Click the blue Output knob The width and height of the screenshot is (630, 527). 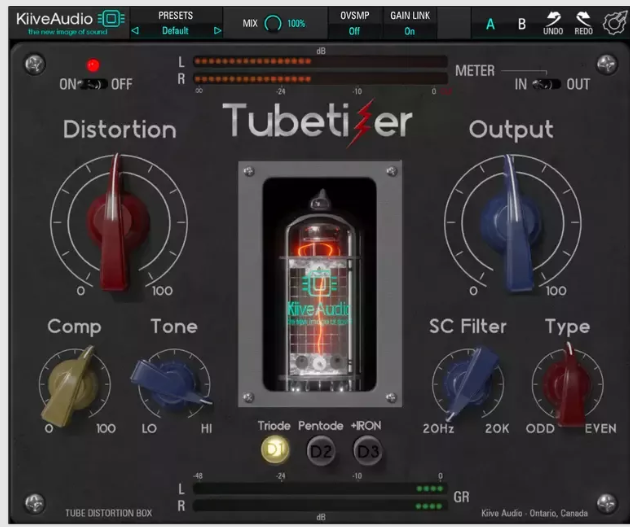click(x=512, y=222)
